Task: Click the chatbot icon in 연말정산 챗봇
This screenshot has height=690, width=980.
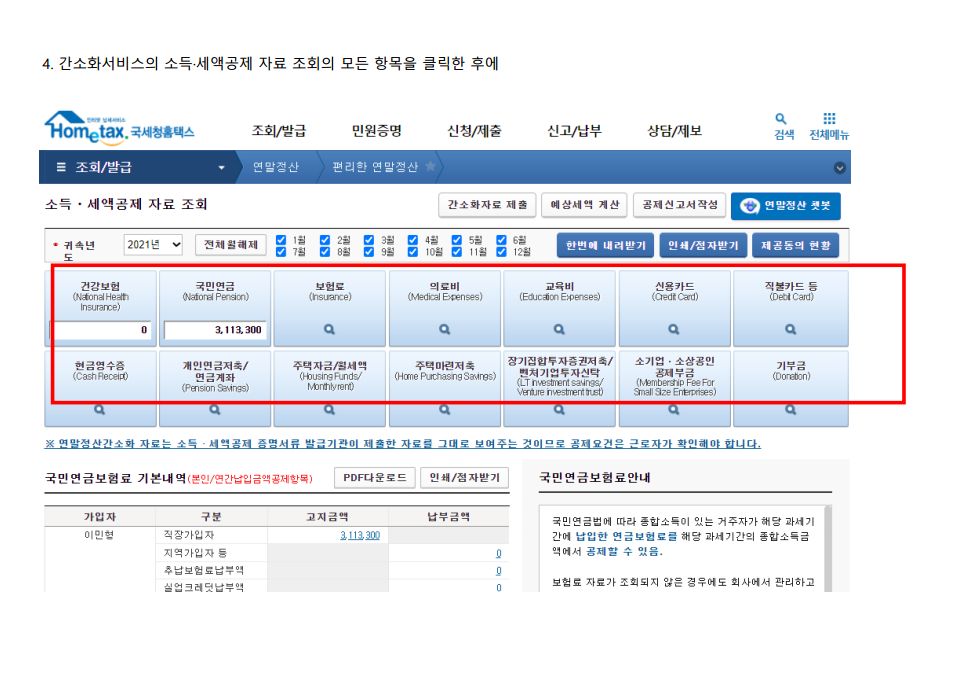Action: point(749,206)
